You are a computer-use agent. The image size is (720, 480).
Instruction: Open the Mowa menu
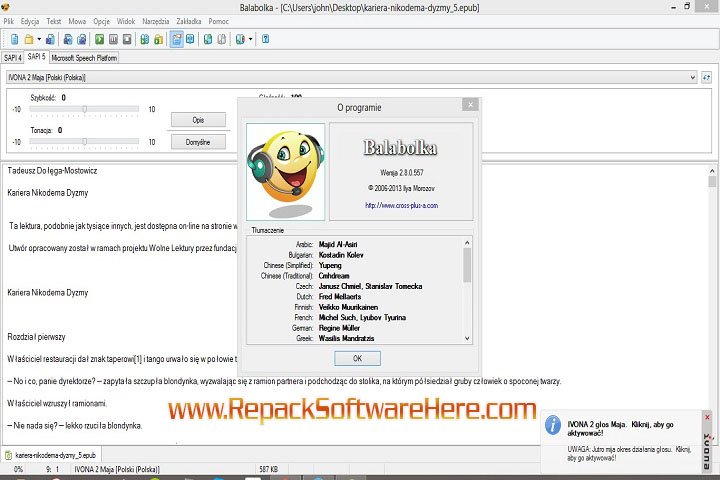(x=77, y=21)
